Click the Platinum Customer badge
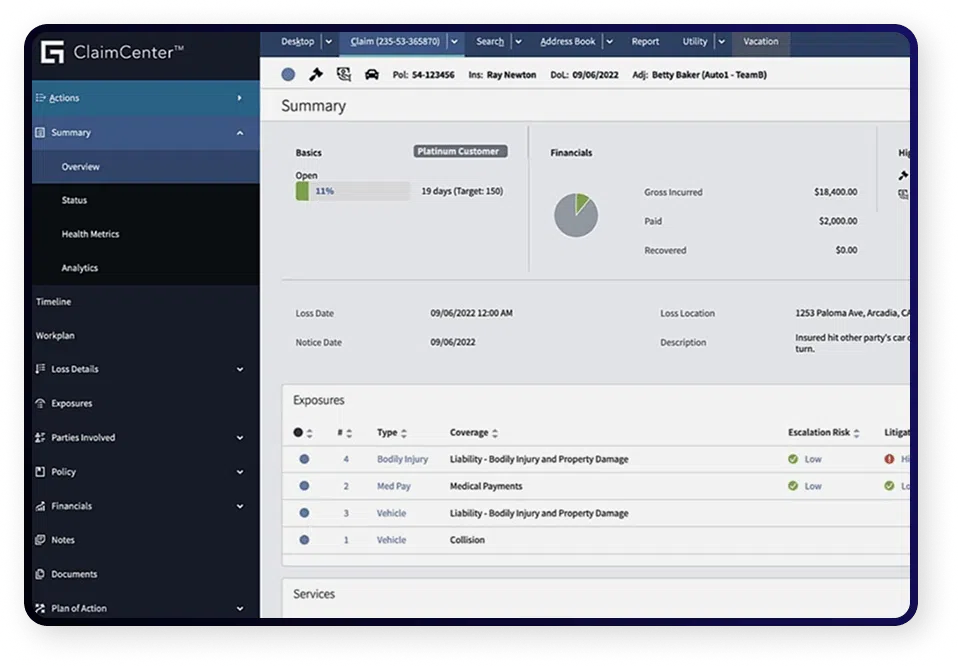The width and height of the screenshot is (958, 666). 460,151
